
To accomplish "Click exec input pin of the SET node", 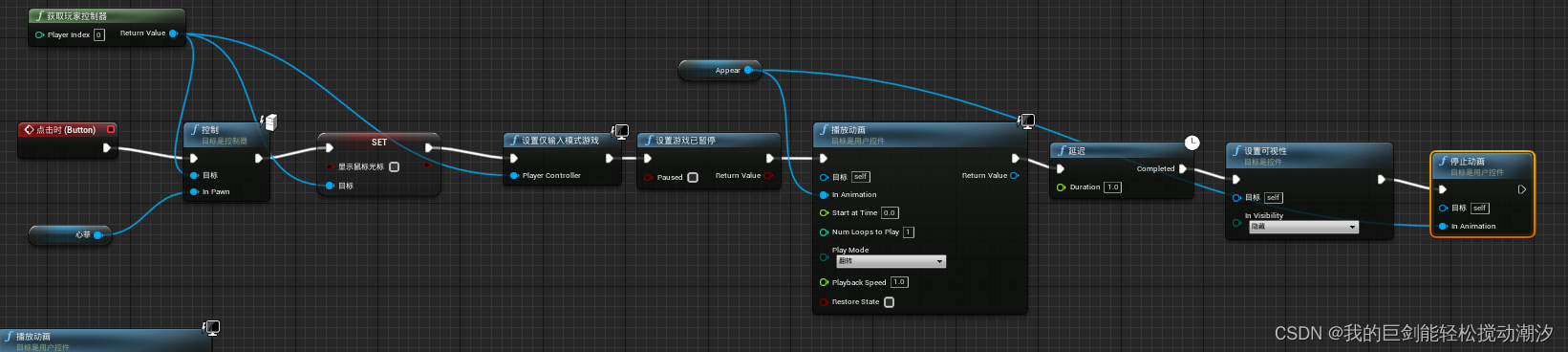I will 330,147.
